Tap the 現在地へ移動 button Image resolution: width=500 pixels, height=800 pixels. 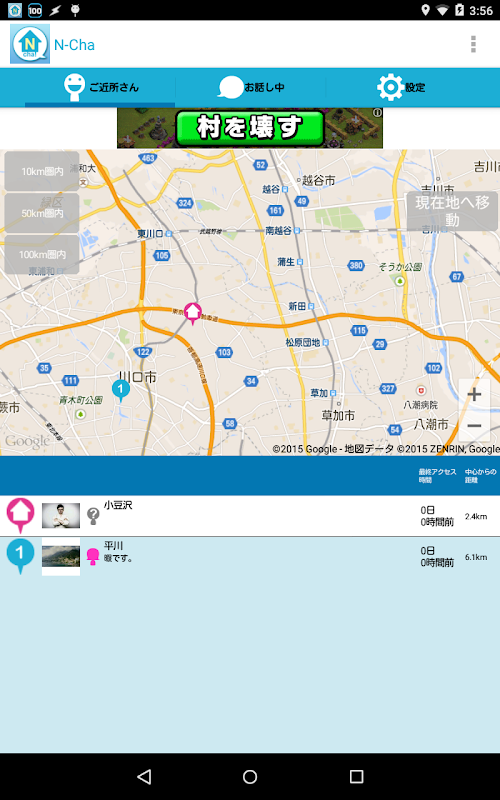(452, 211)
